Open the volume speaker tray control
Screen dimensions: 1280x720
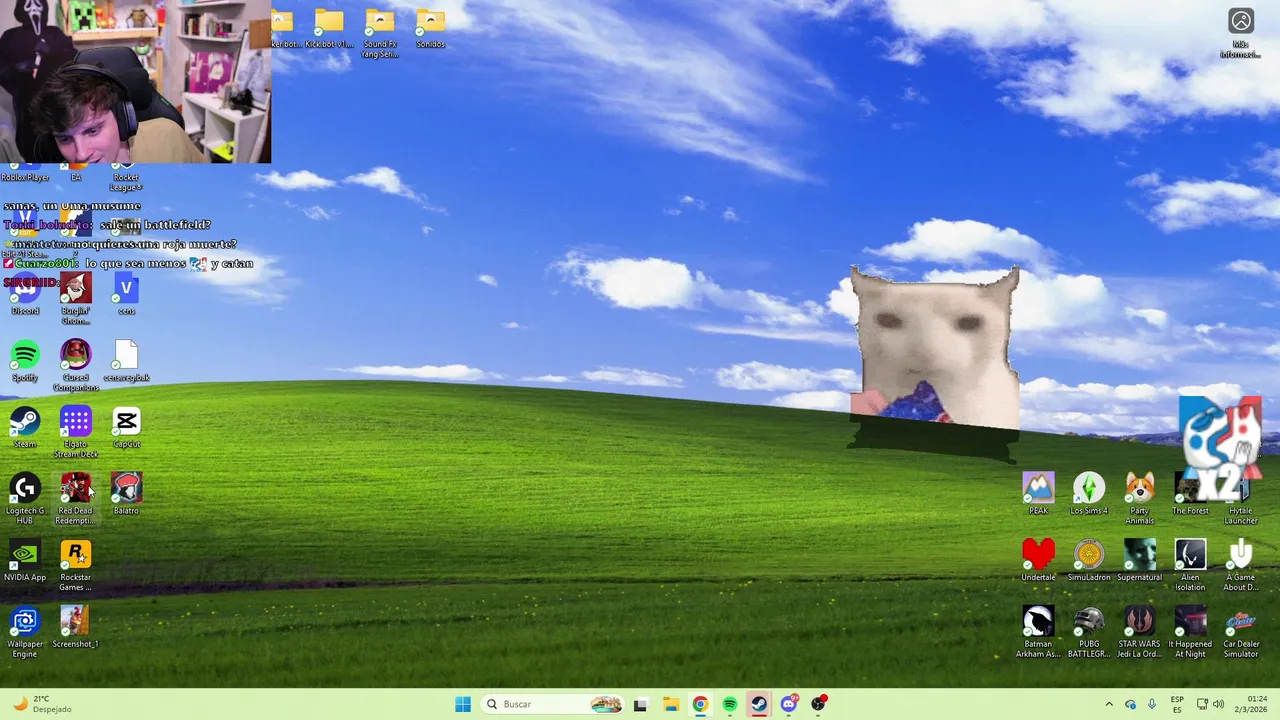[x=1218, y=704]
